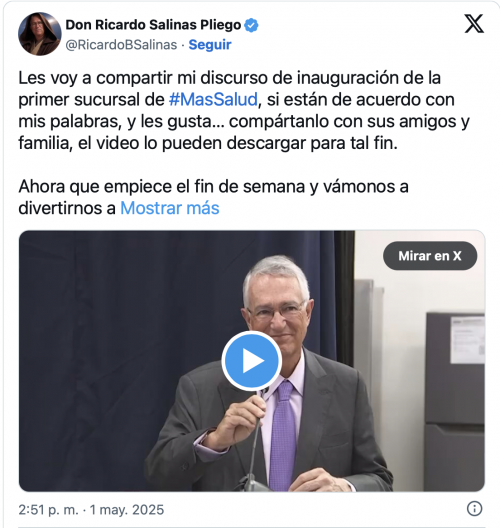Click the purple tie in the video preview

point(283,433)
